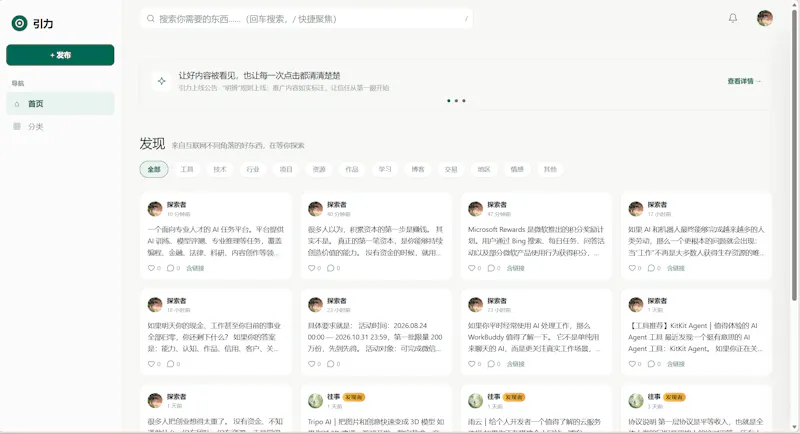The height and width of the screenshot is (434, 800).
Task: Select the 情感 filter tab
Action: click(x=517, y=169)
